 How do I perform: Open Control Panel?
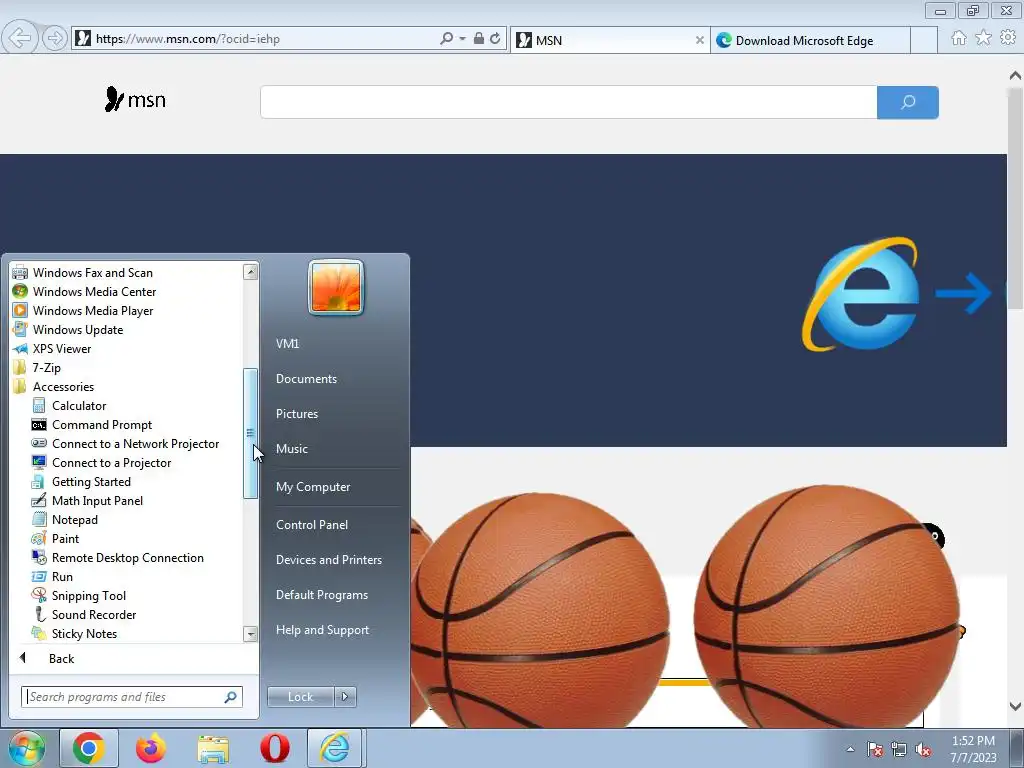312,524
